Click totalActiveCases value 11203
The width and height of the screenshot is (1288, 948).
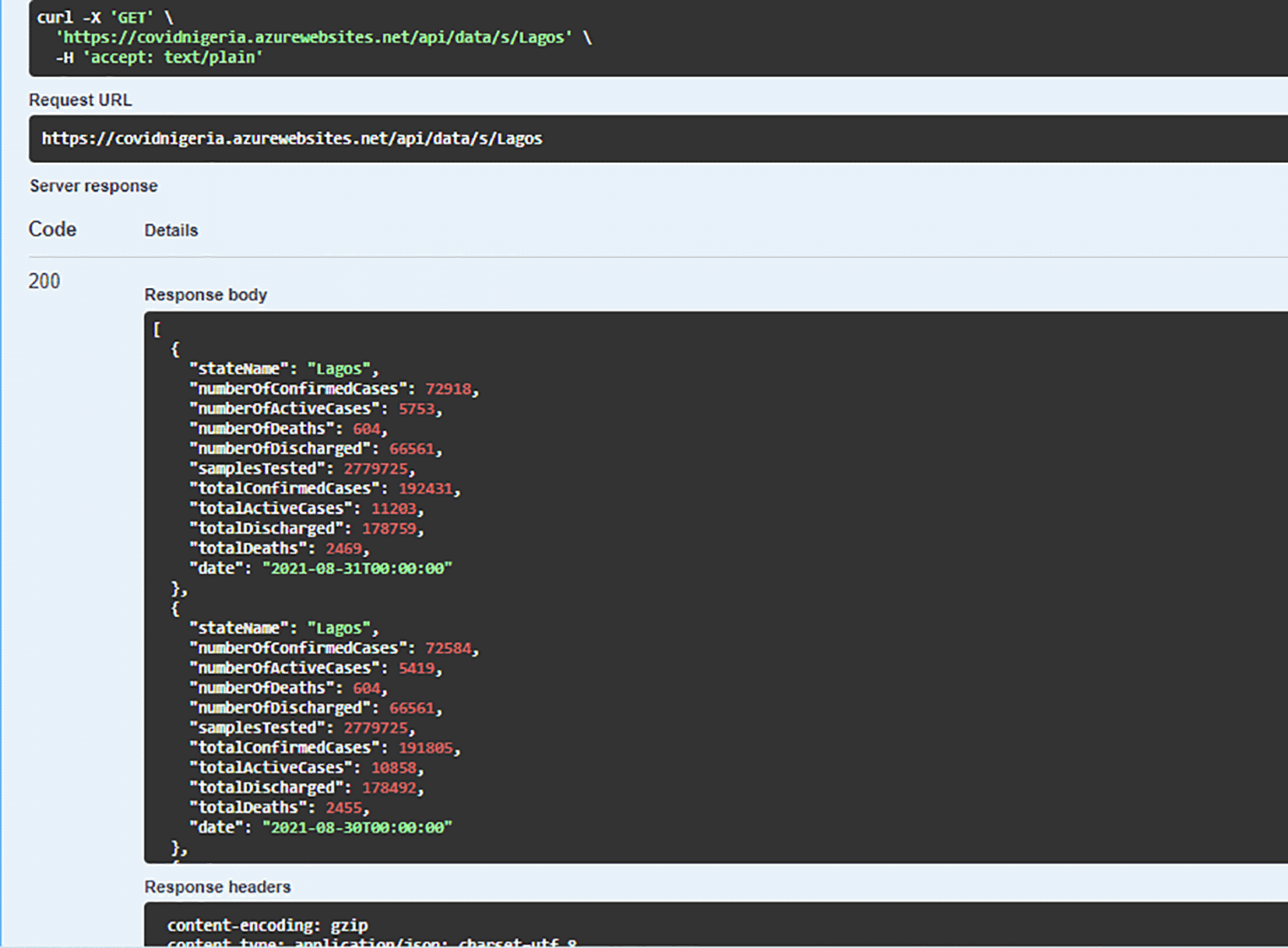point(394,509)
